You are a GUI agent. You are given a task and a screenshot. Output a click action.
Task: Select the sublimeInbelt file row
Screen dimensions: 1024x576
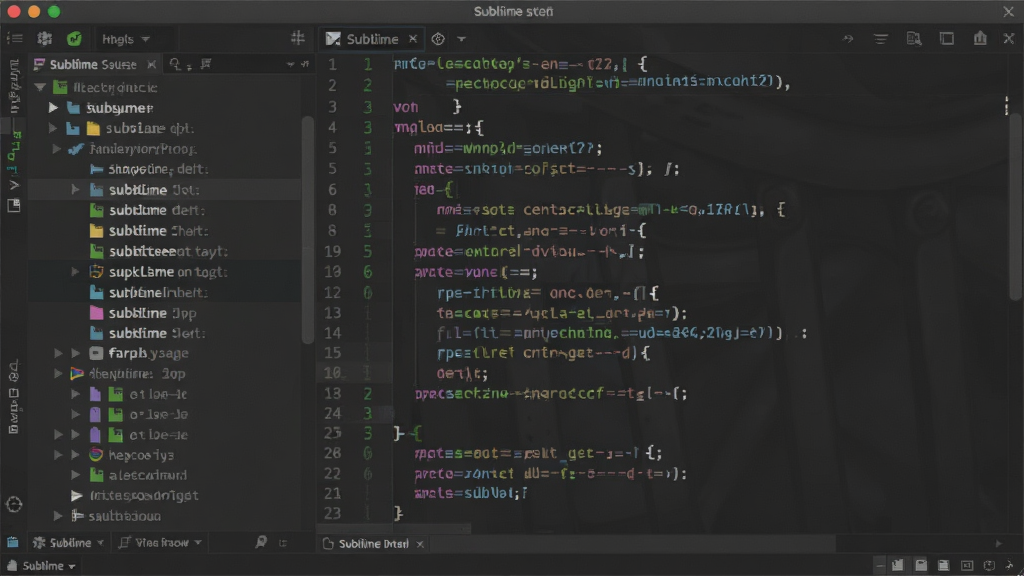(165, 293)
